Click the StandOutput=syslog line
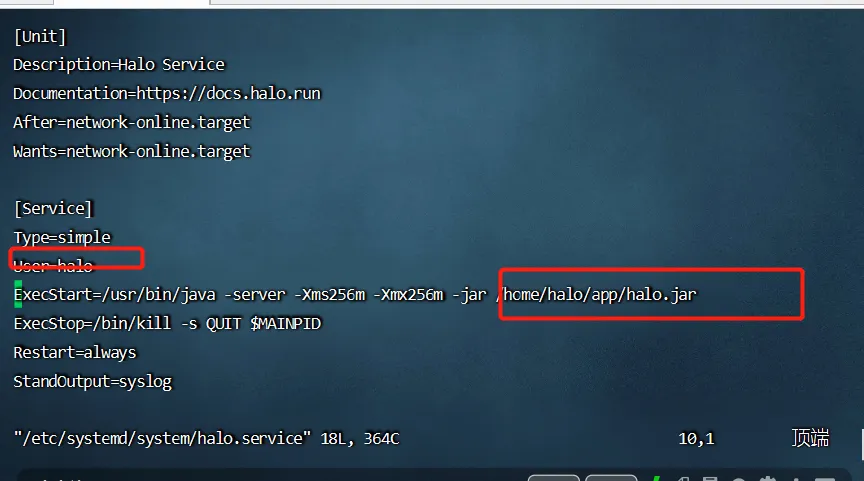This screenshot has width=864, height=481. 93,381
